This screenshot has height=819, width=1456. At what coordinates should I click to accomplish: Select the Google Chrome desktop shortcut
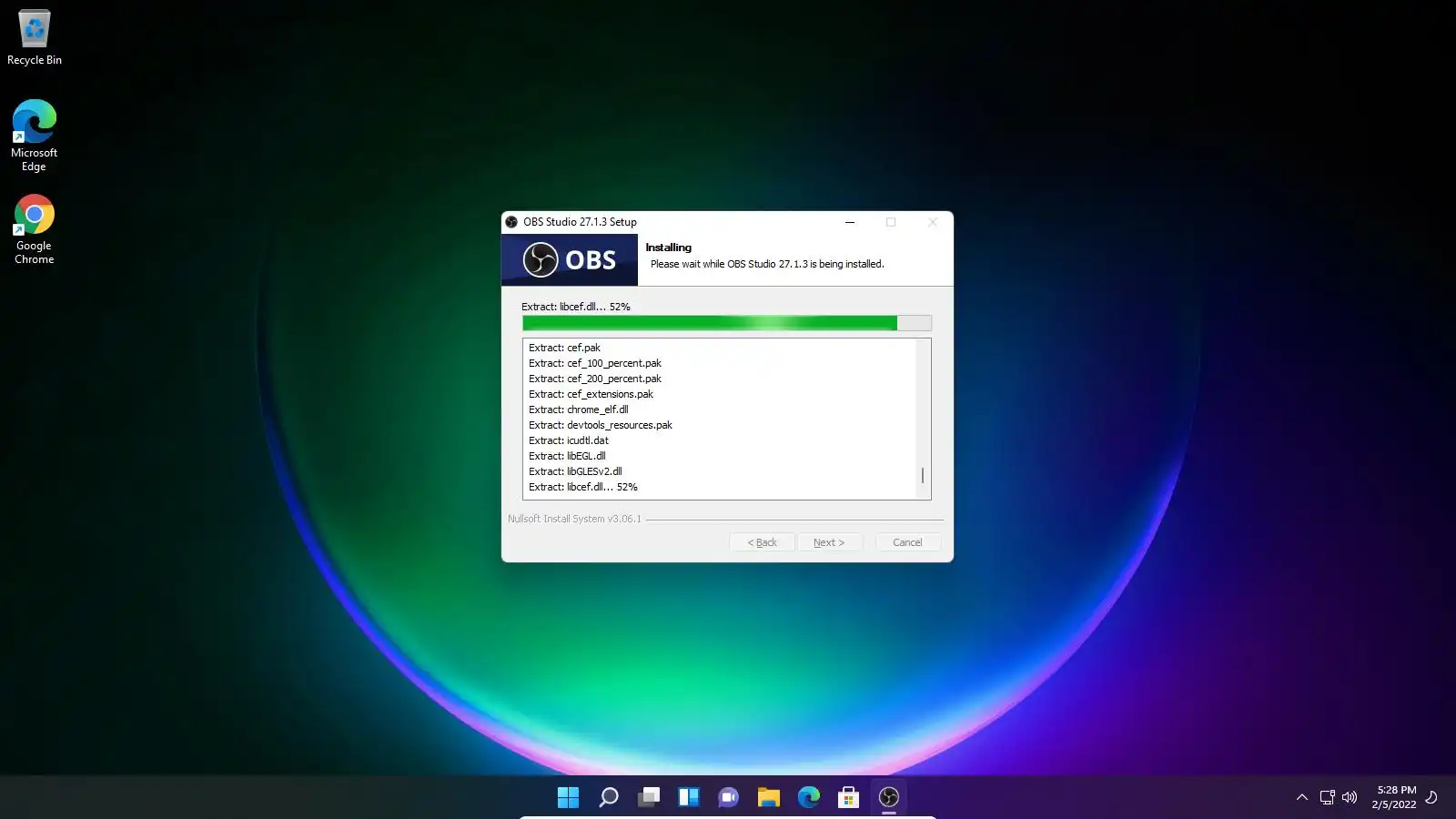[35, 229]
